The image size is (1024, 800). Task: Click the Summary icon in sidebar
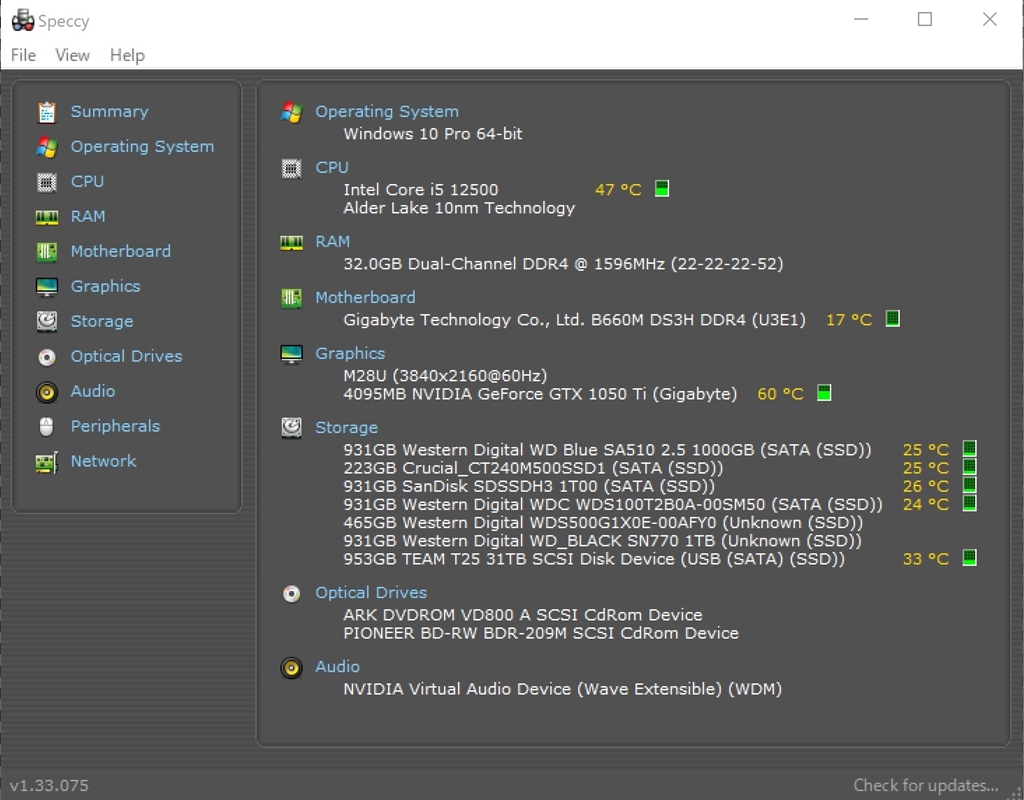coord(46,112)
